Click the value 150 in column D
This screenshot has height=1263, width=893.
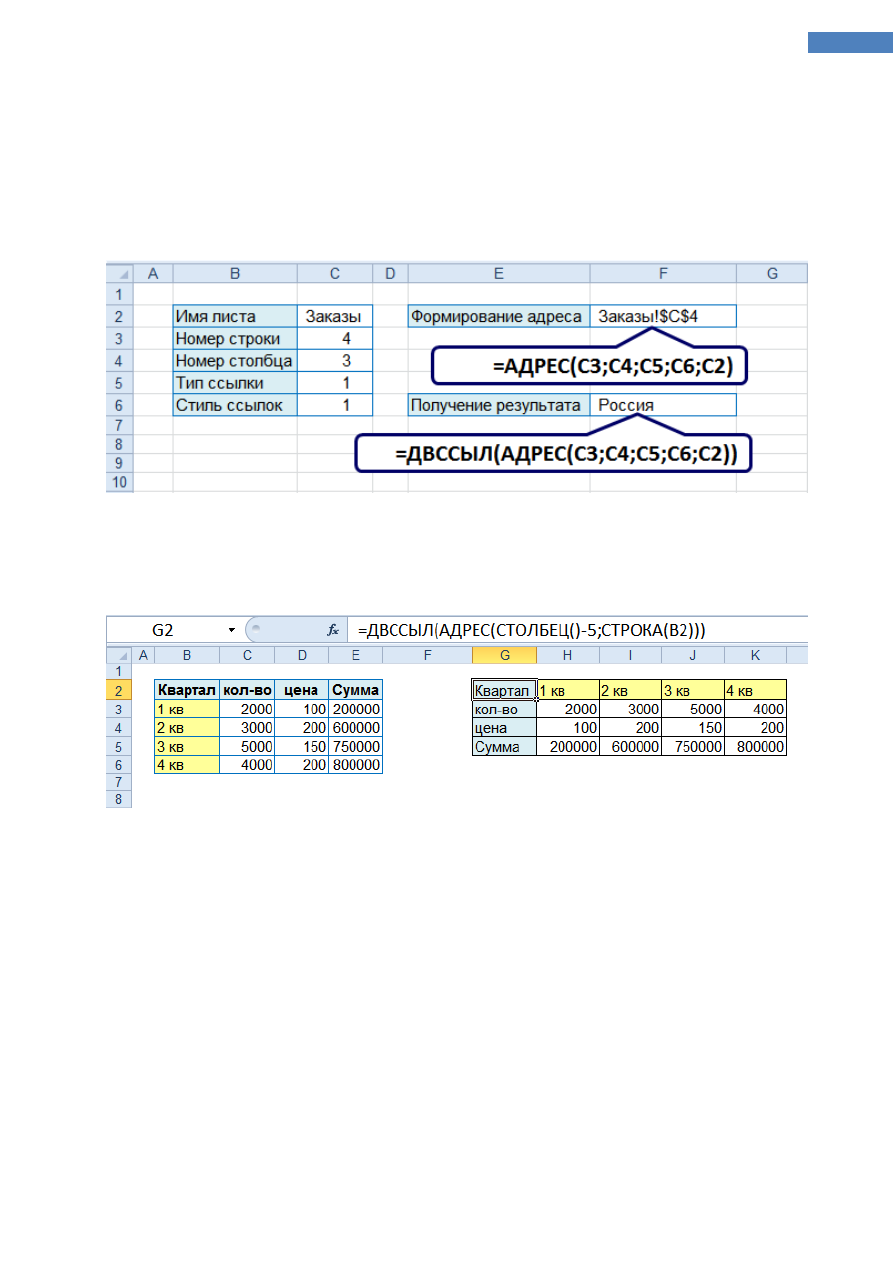coord(301,746)
